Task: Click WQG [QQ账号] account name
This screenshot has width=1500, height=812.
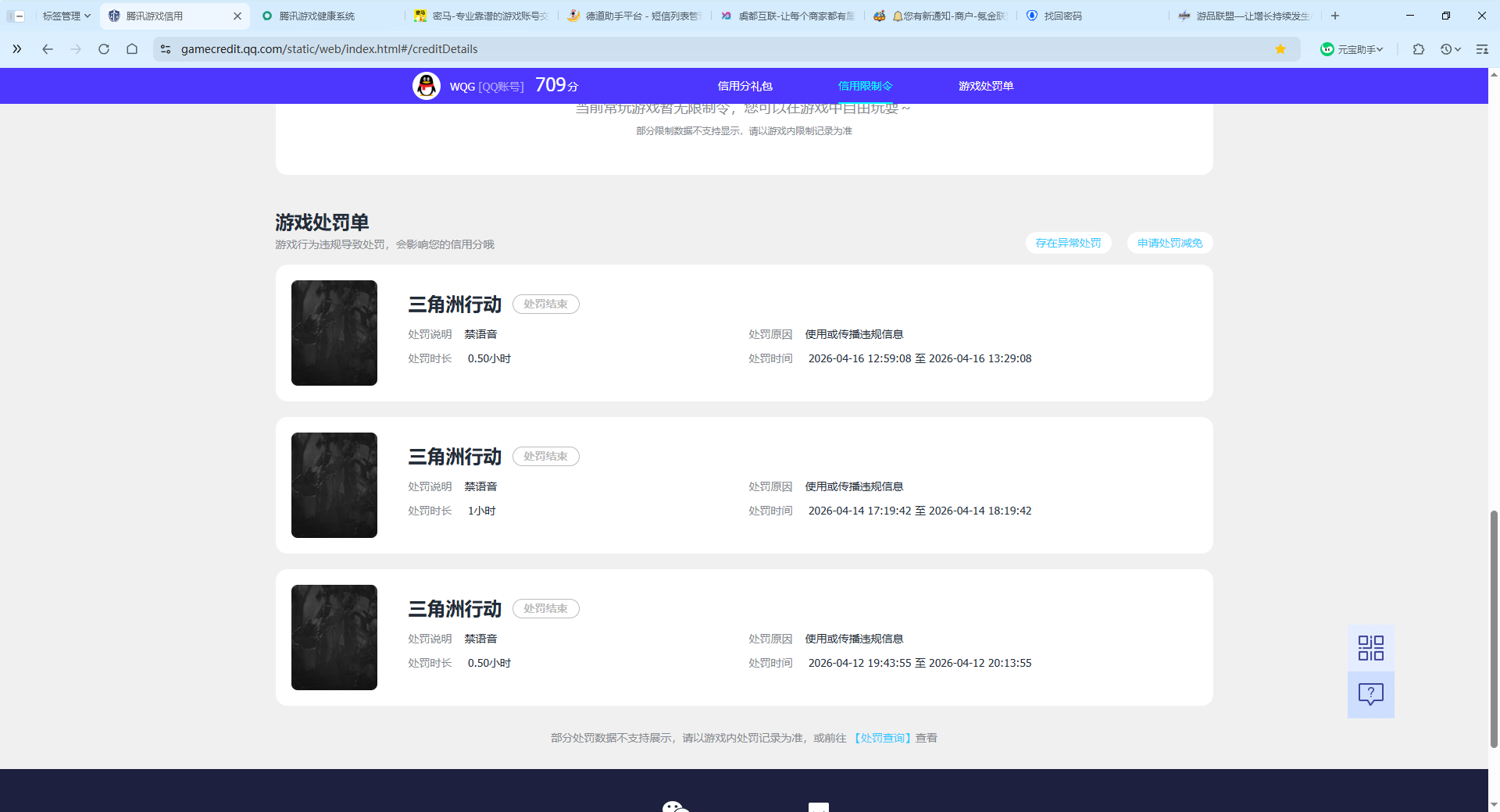Action: [x=487, y=87]
